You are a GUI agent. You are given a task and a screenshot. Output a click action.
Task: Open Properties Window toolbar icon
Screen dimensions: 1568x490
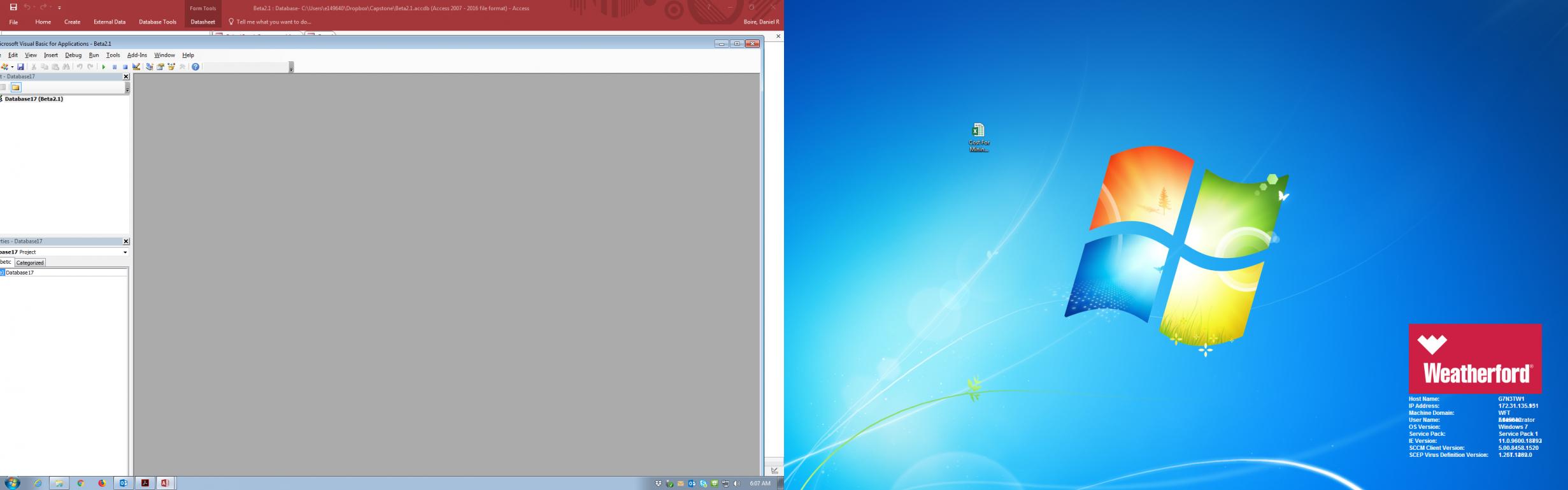pos(160,67)
